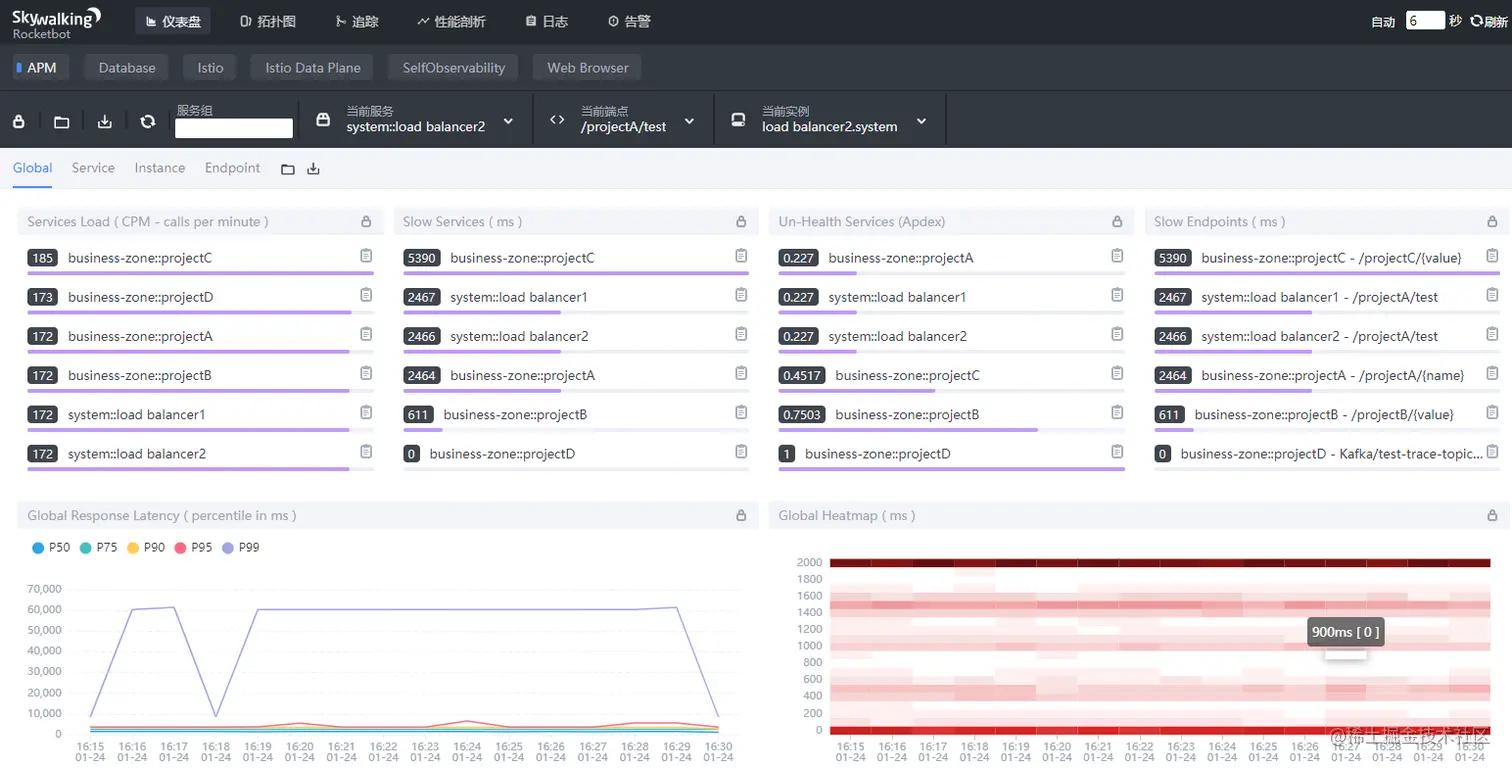The height and width of the screenshot is (768, 1512).
Task: Select the Database dashboard button
Action: 127,68
